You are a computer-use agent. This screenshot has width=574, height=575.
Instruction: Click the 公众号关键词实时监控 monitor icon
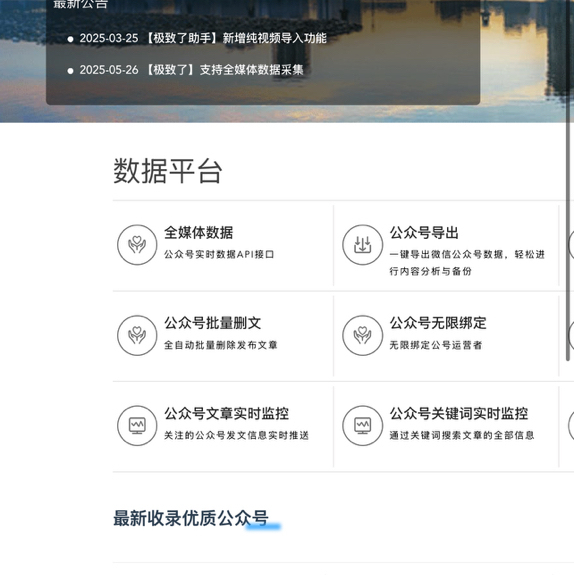click(362, 425)
